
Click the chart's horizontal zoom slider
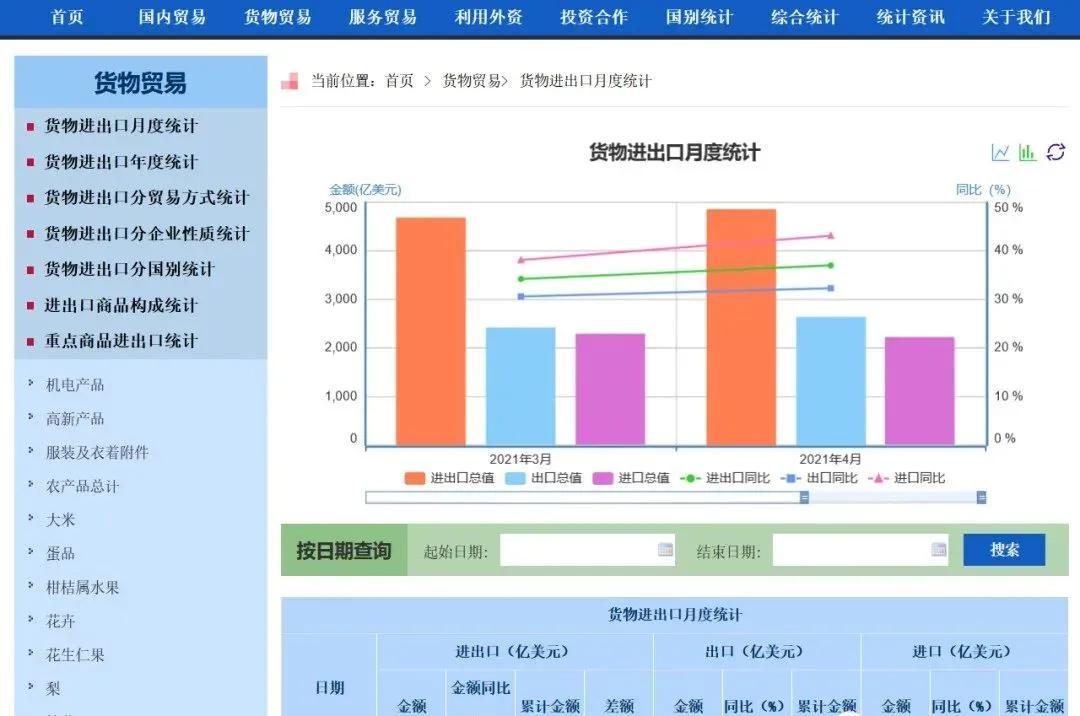tap(675, 496)
